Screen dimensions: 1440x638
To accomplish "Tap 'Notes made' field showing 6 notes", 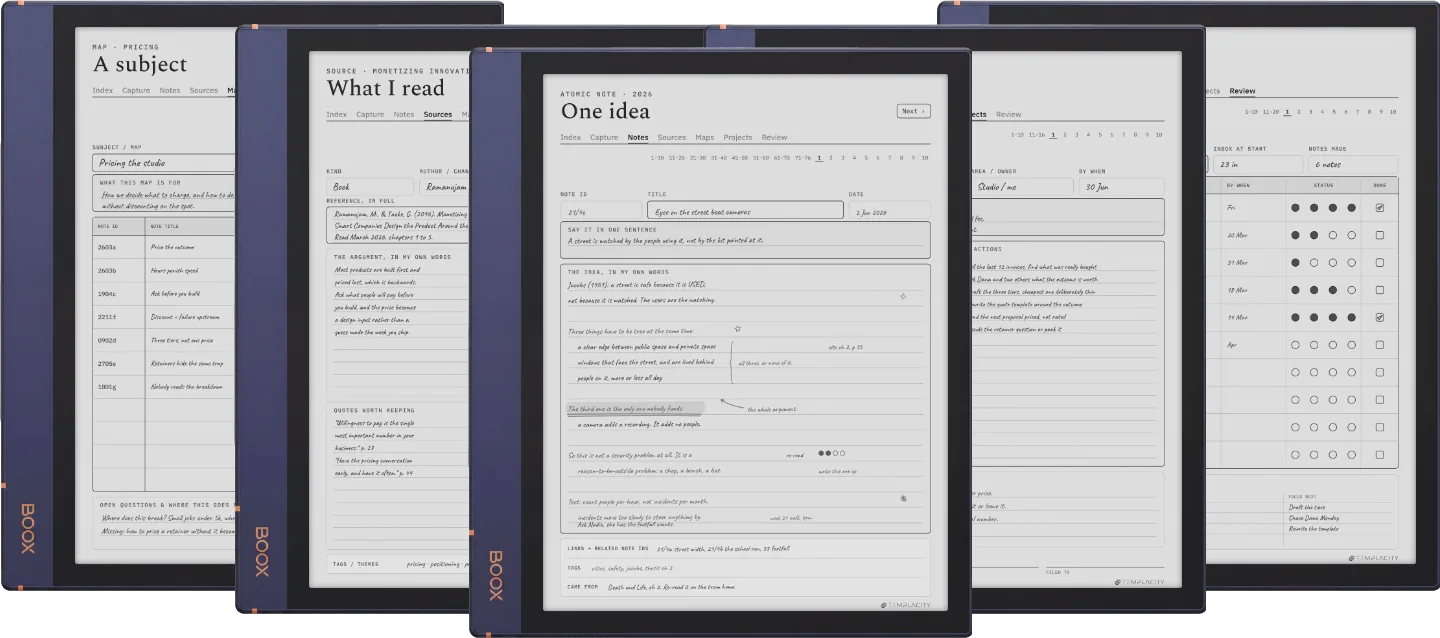I will [x=1352, y=164].
